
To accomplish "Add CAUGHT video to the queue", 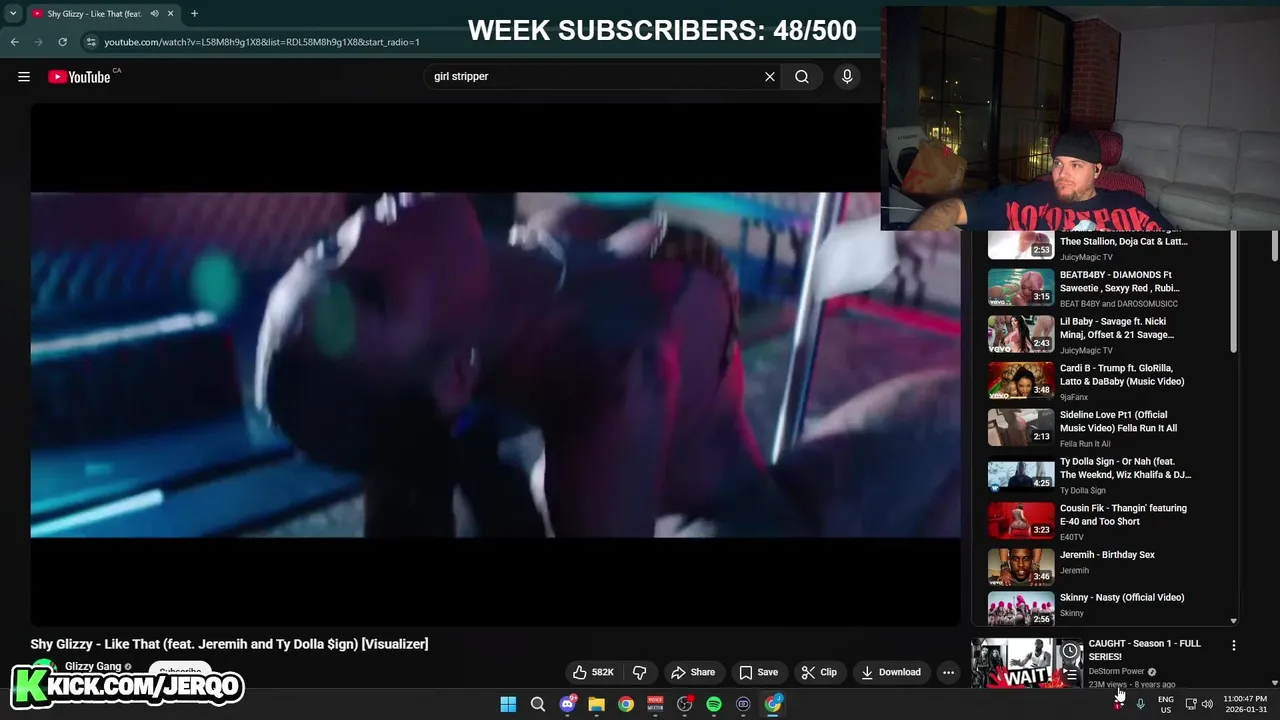I will coord(1070,675).
